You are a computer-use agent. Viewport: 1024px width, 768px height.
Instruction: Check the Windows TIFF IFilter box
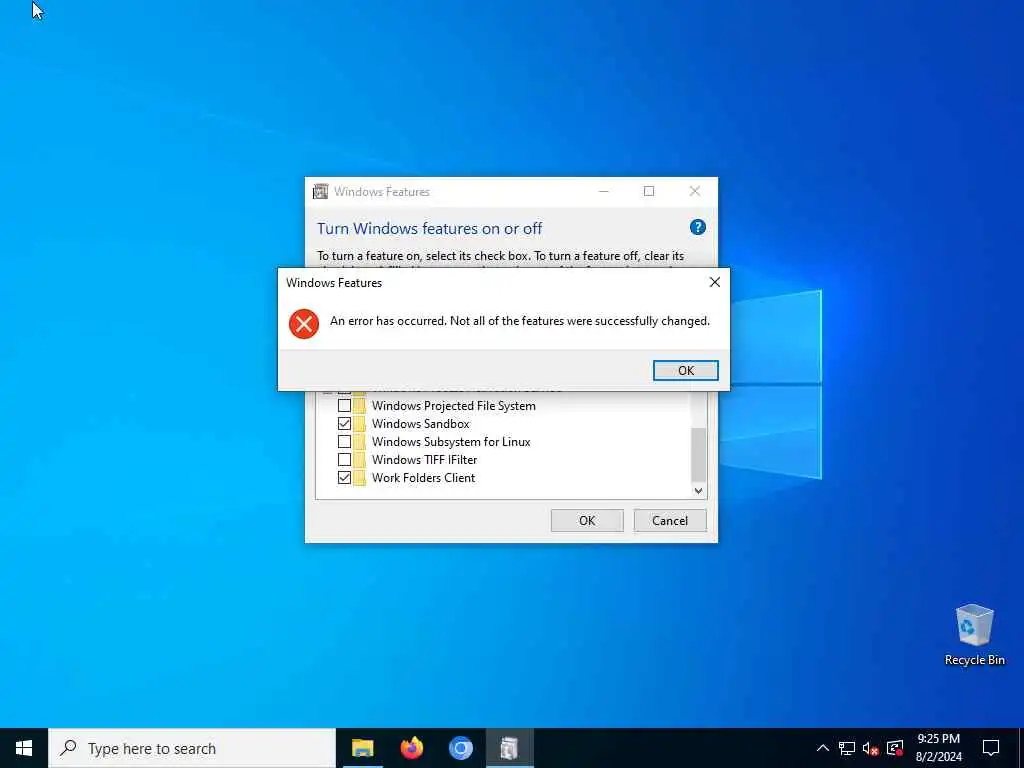tap(344, 460)
